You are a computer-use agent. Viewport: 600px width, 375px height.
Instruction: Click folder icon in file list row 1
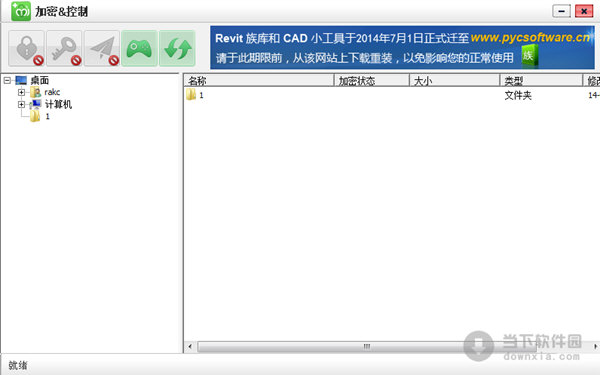pyautogui.click(x=191, y=95)
